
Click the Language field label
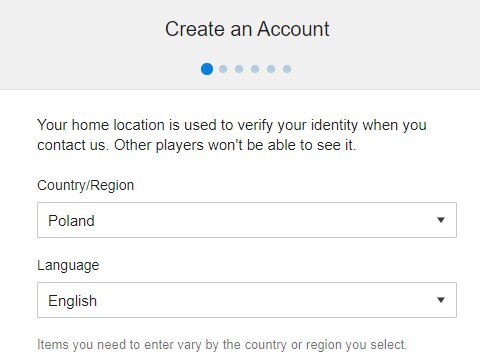68,266
